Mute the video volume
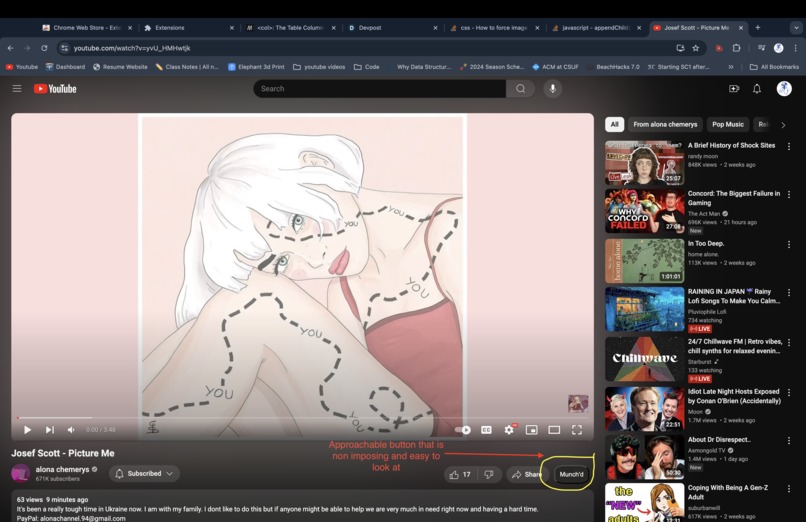 71,430
